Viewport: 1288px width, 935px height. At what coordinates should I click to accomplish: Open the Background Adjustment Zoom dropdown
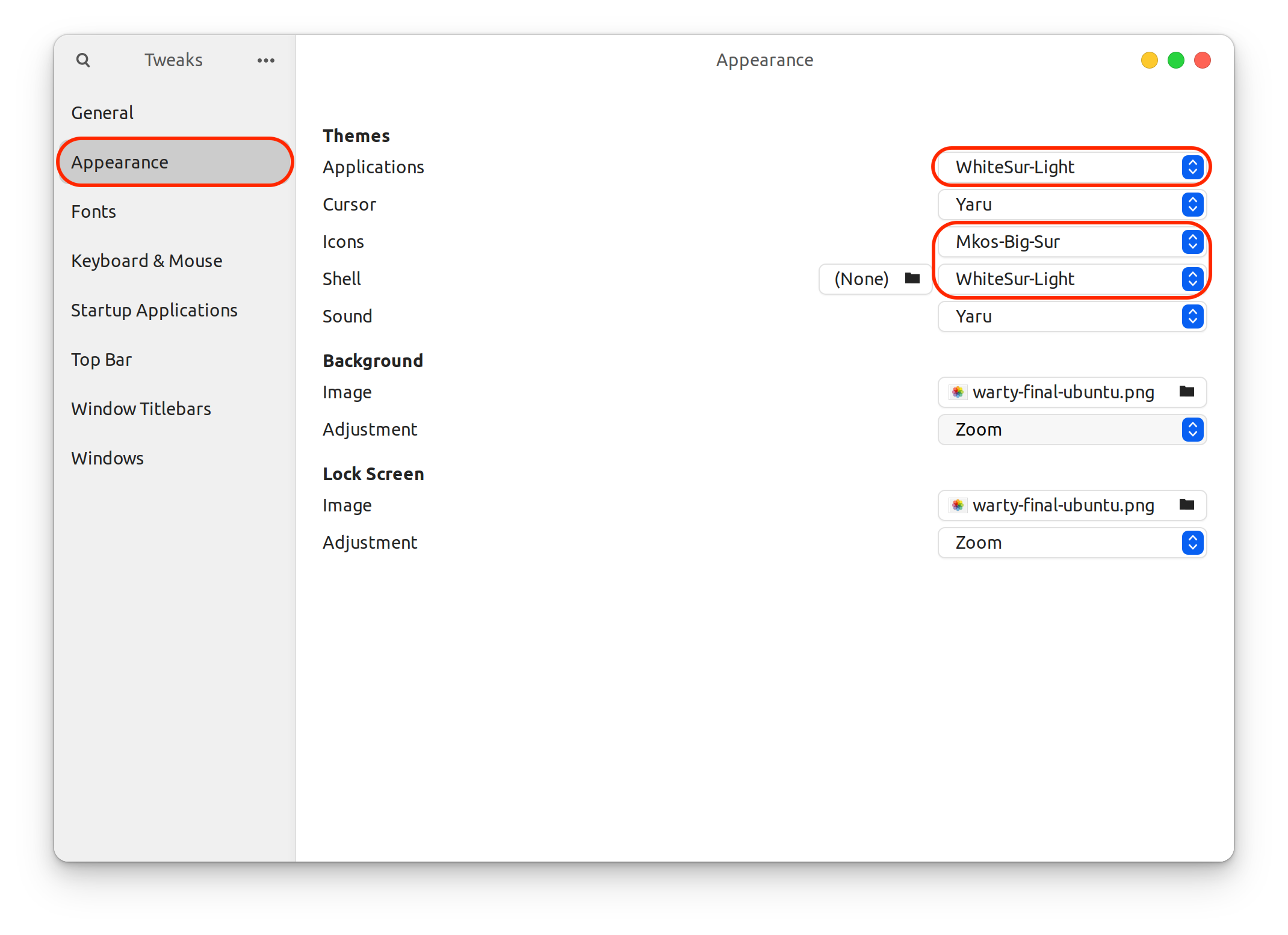(x=1072, y=430)
